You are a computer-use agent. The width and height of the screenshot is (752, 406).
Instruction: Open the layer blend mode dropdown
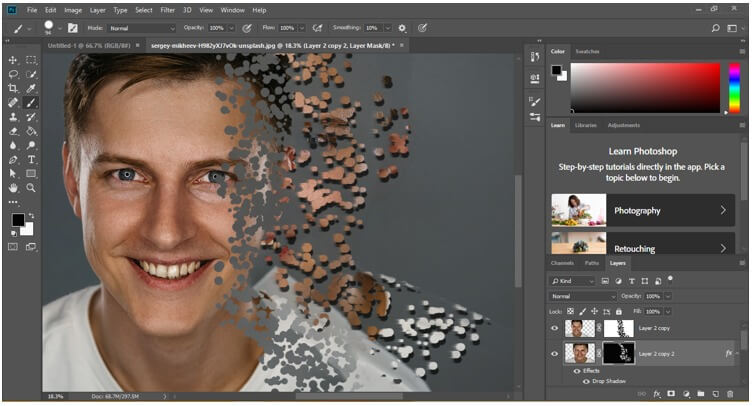click(x=583, y=297)
